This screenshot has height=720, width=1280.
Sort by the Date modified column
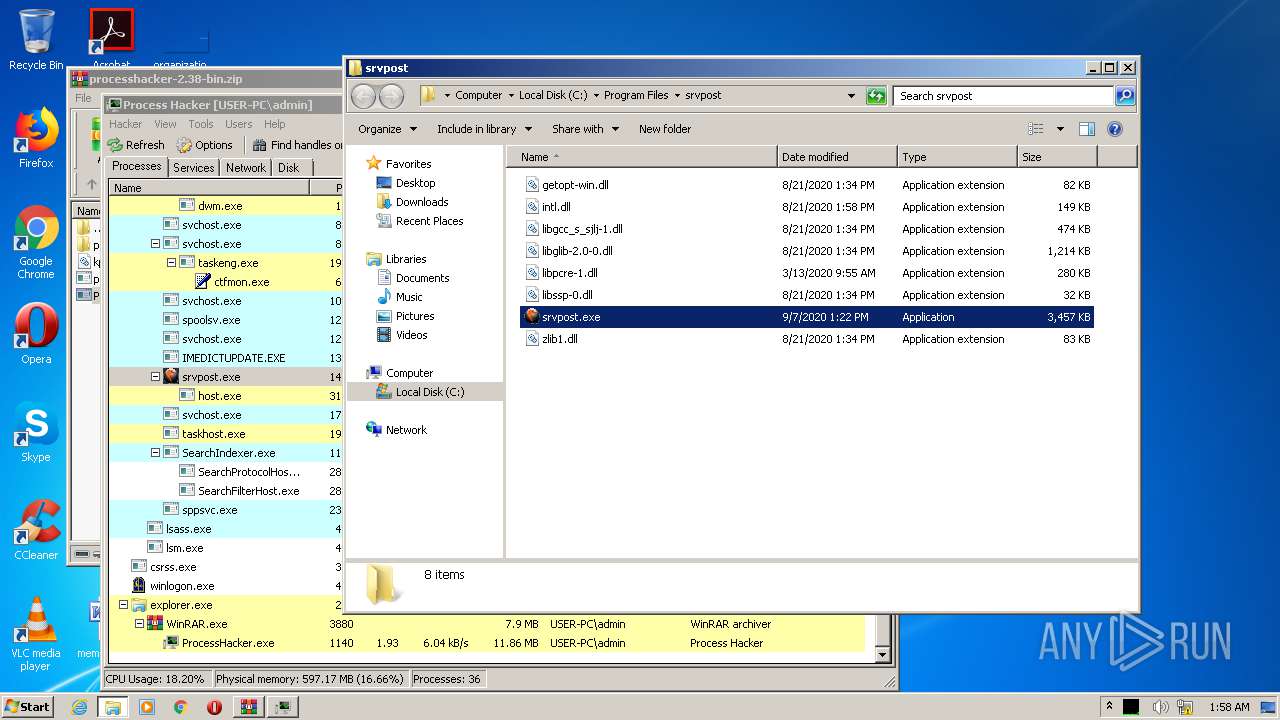(836, 157)
